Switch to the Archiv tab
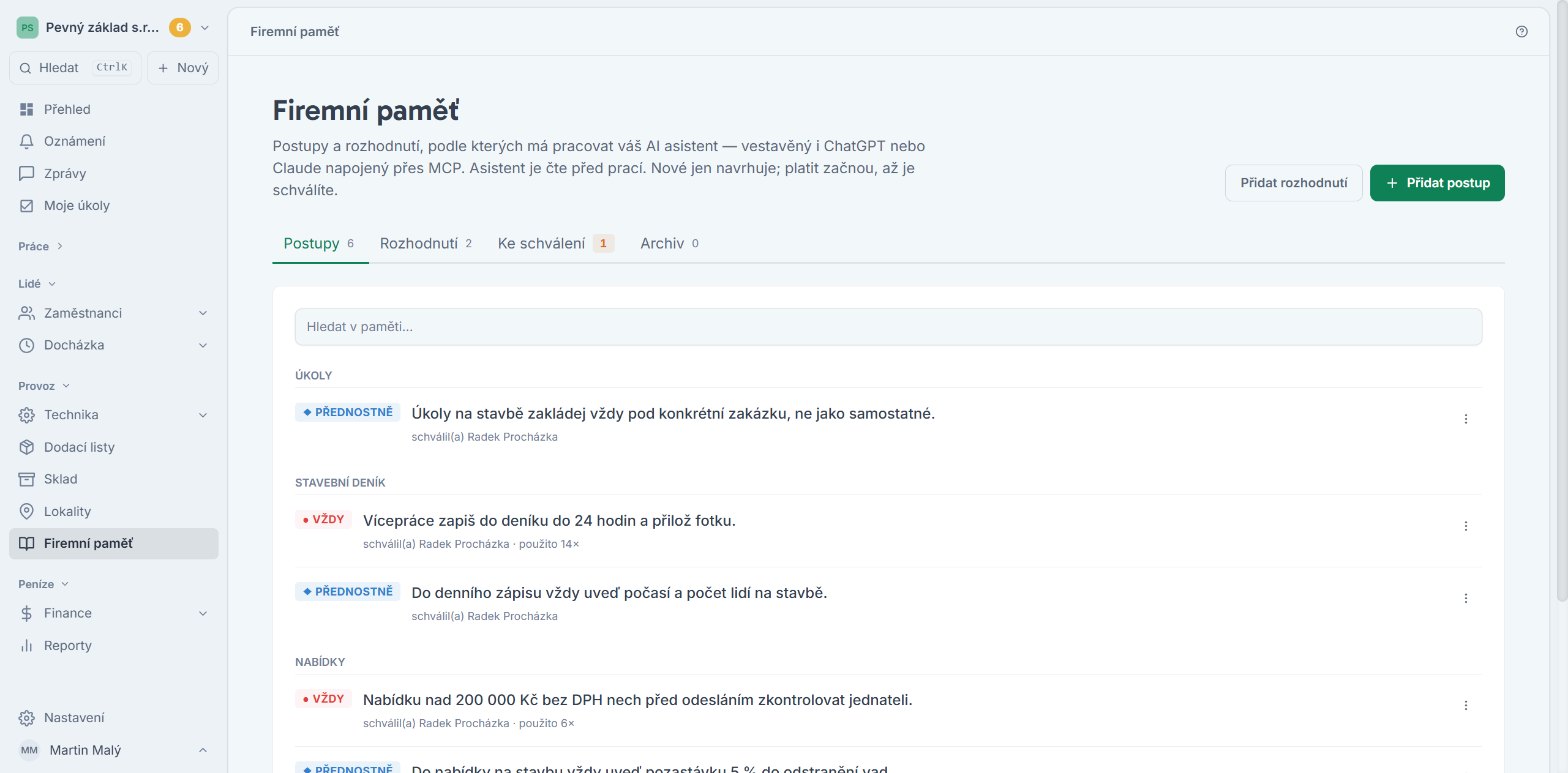The image size is (1568, 773). pos(669,243)
